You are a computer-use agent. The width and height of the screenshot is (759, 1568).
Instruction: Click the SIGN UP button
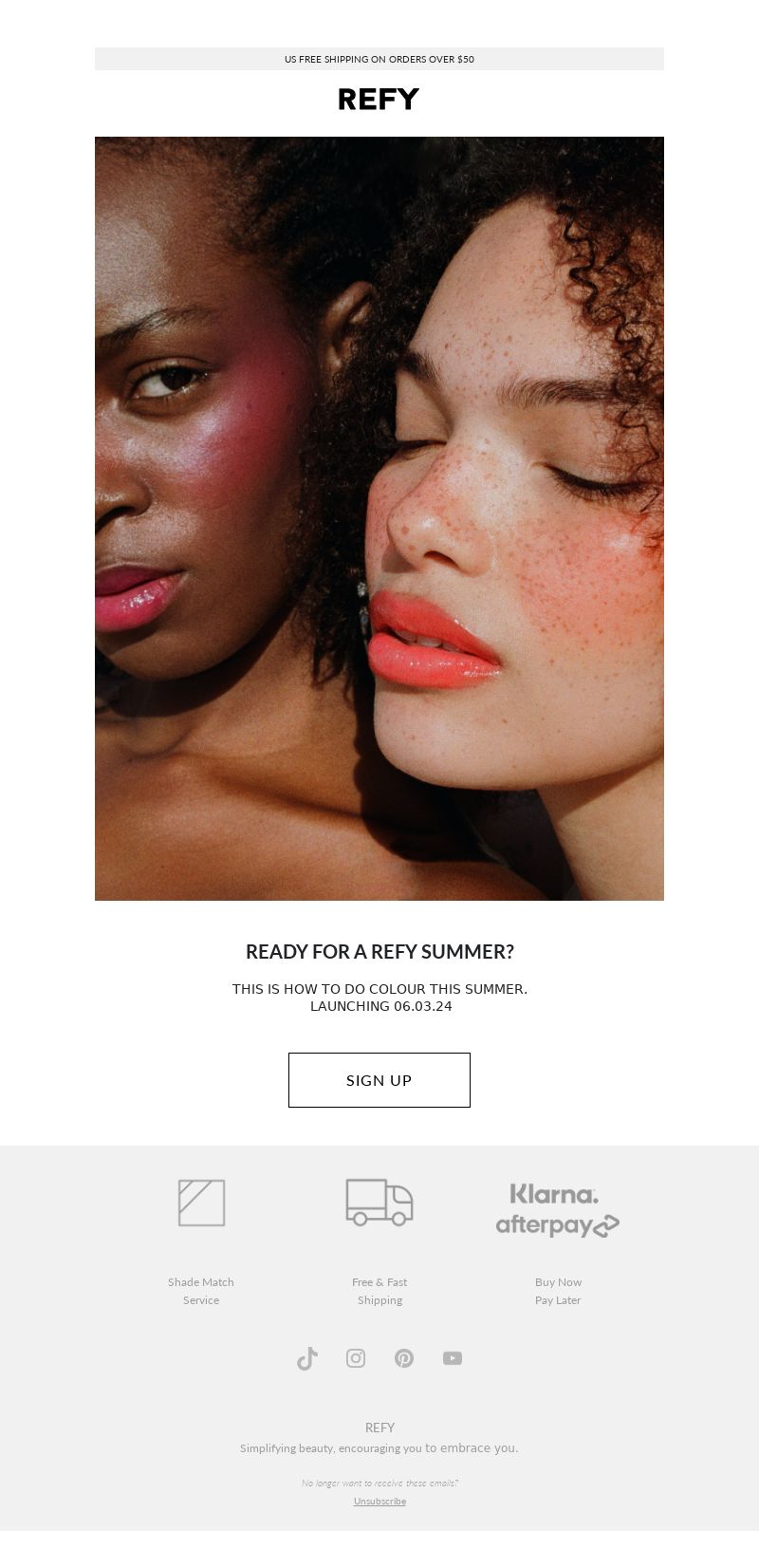[x=379, y=1080]
